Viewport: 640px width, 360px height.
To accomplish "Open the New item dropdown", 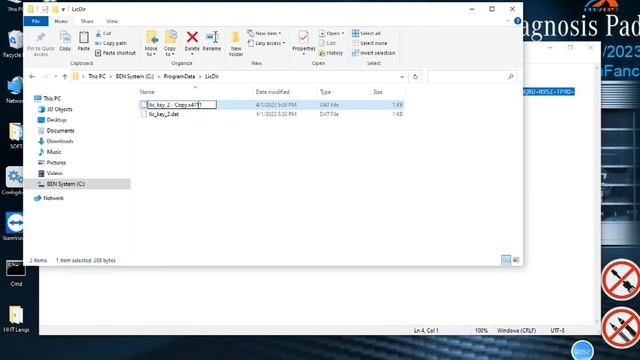I will pyautogui.click(x=264, y=33).
